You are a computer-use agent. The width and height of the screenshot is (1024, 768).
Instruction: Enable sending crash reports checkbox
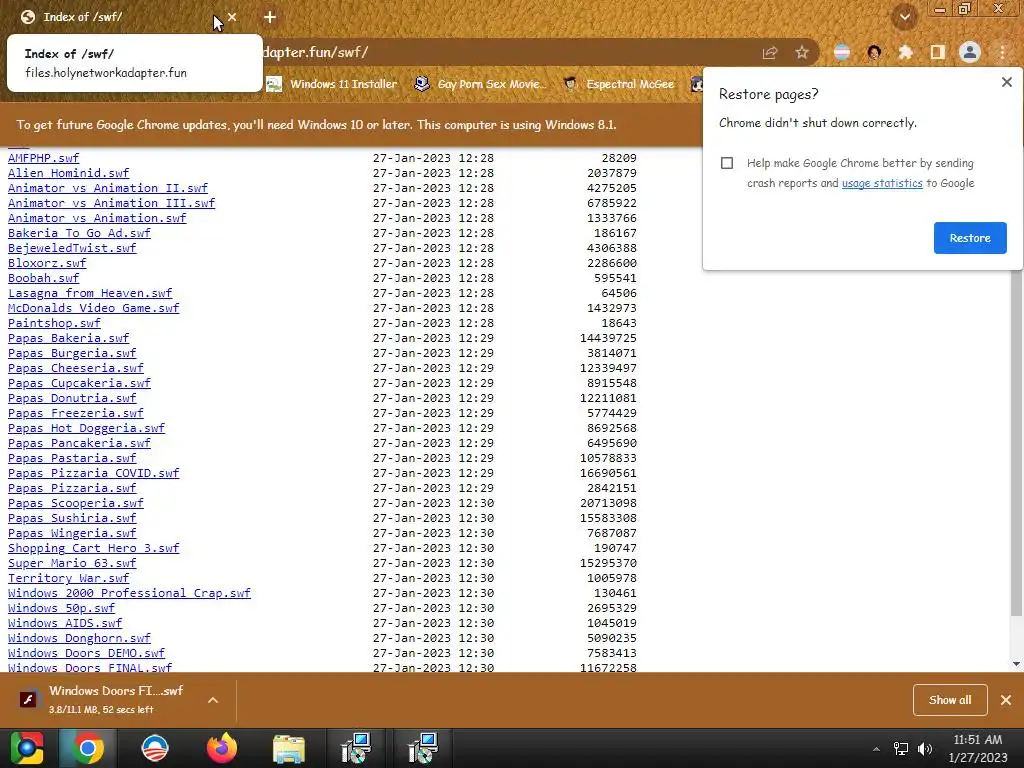coord(727,163)
